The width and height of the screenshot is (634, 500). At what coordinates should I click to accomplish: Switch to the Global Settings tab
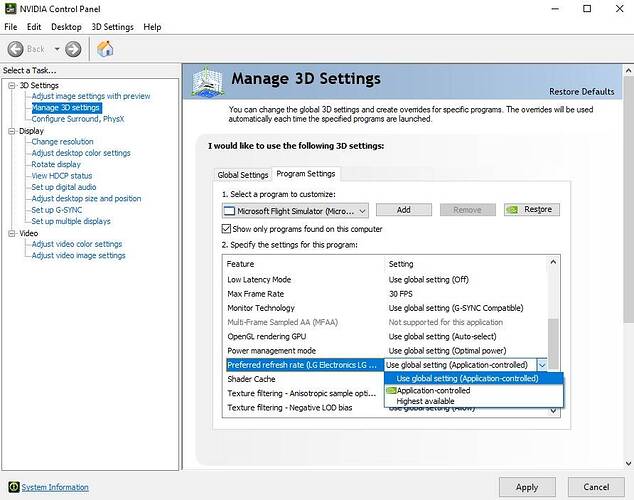(x=243, y=175)
